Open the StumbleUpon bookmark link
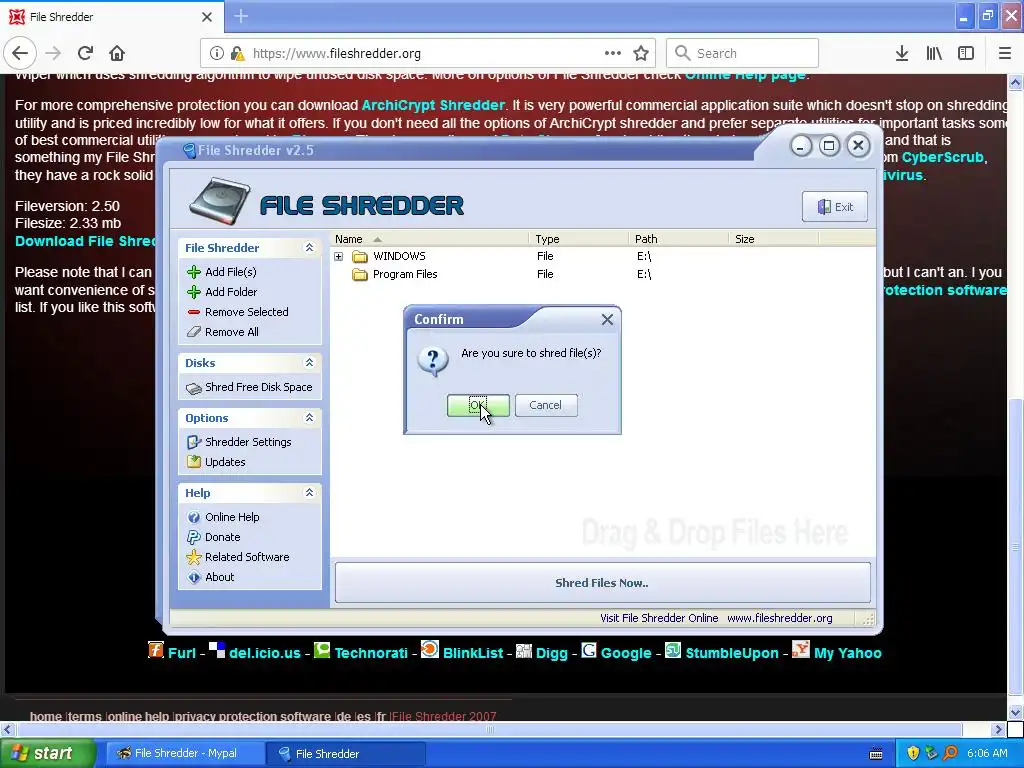Viewport: 1024px width, 768px height. pyautogui.click(x=731, y=653)
